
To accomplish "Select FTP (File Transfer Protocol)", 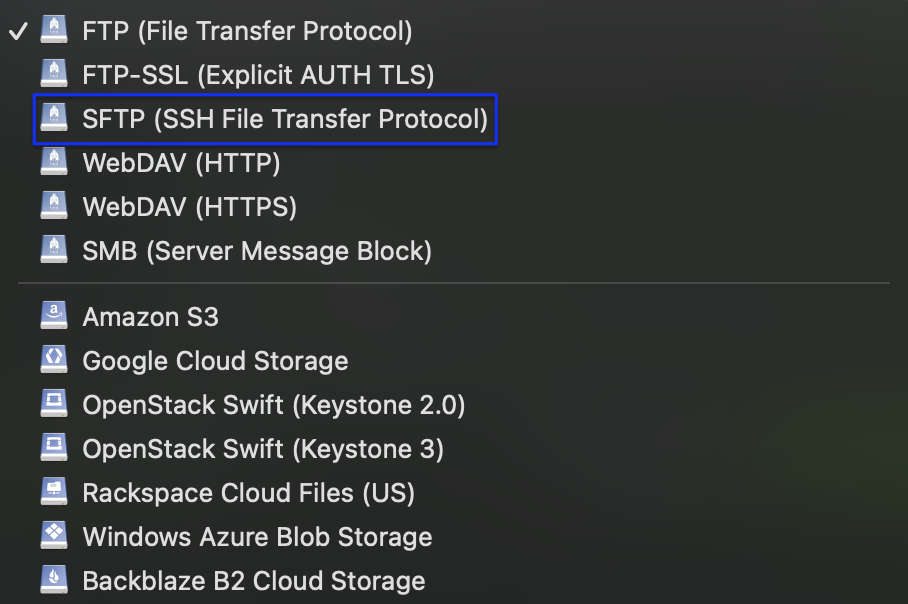I will (x=247, y=31).
